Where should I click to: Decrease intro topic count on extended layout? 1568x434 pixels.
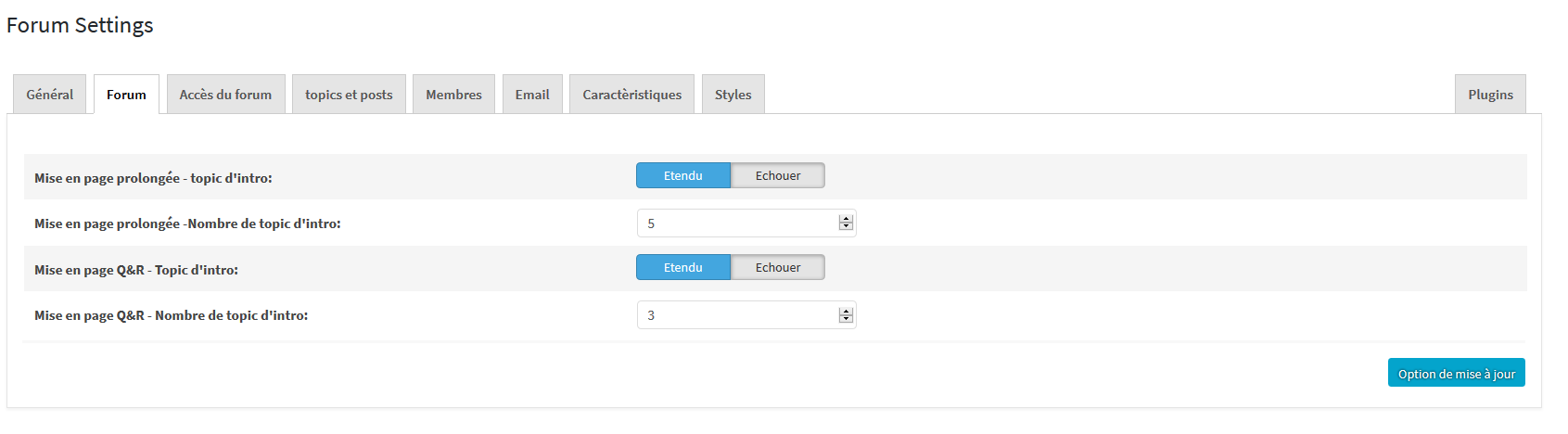[846, 226]
